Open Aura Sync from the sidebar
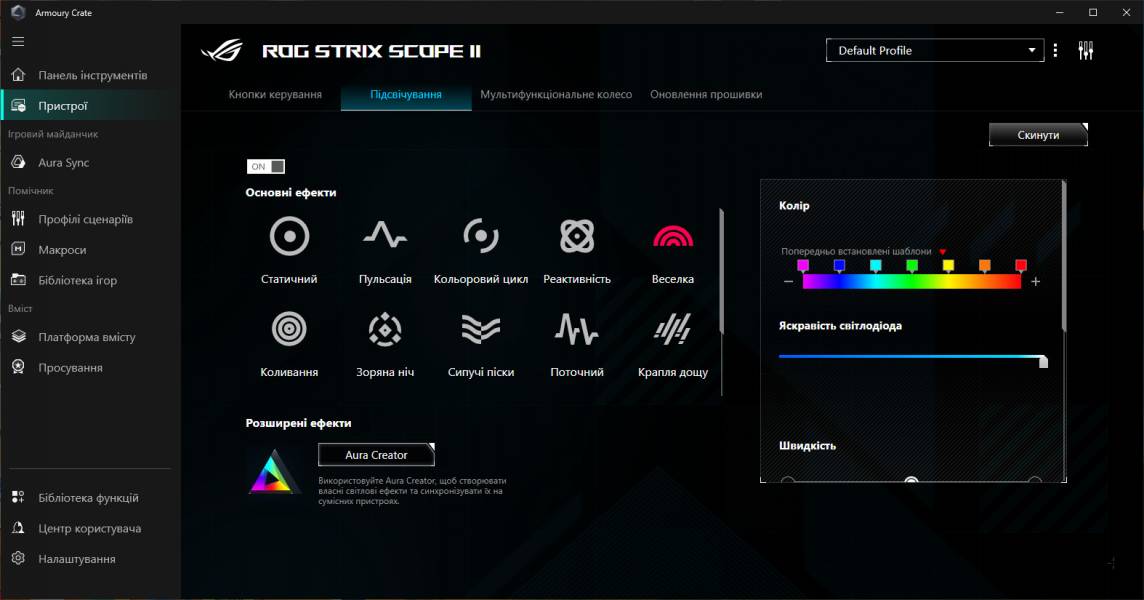1144x600 pixels. pyautogui.click(x=62, y=162)
